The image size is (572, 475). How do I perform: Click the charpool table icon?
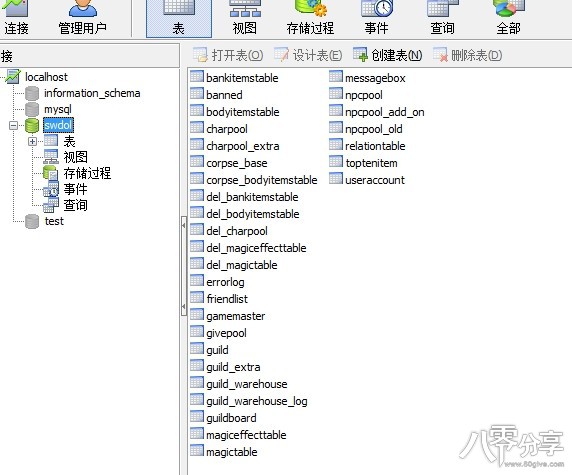click(x=197, y=128)
